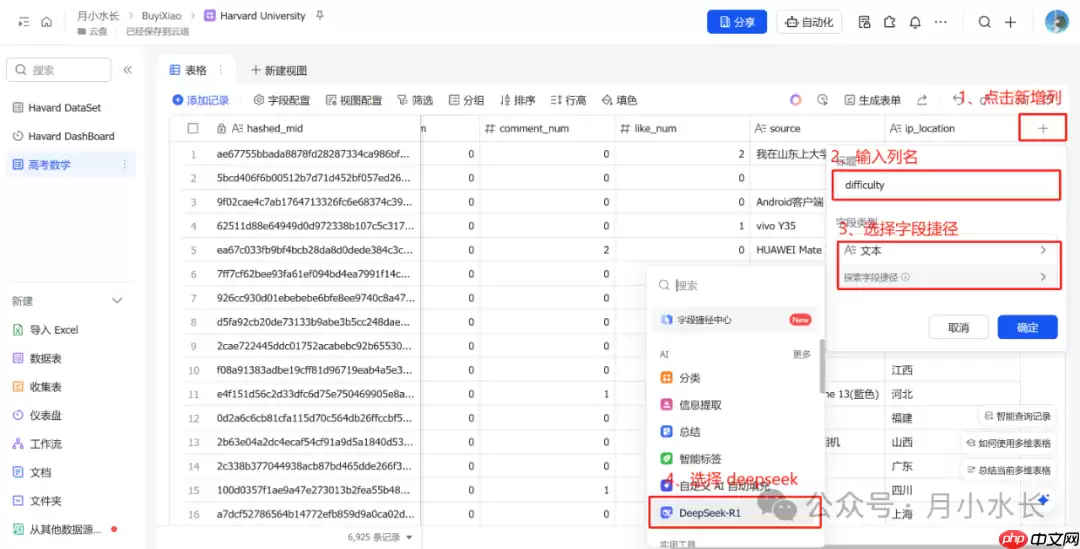The height and width of the screenshot is (549, 1080).
Task: Open the template icon next to 自动化
Action: 864,22
